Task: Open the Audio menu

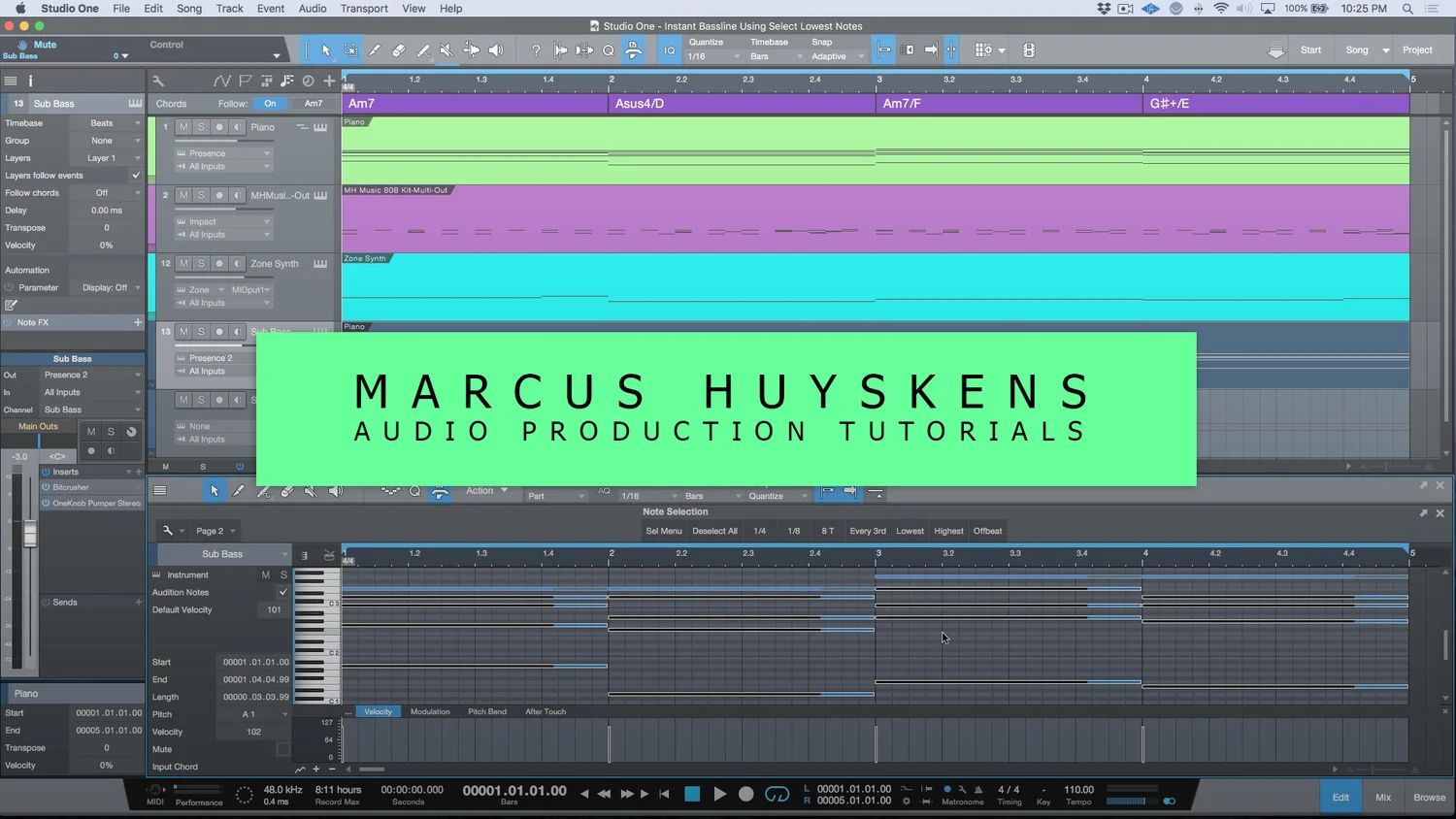Action: point(313,9)
